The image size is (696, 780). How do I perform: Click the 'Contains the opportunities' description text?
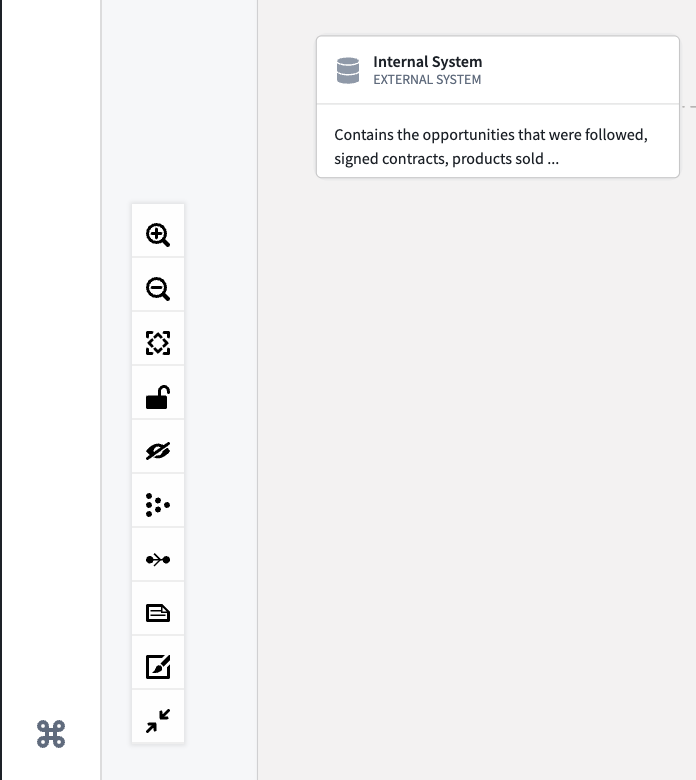tap(491, 146)
